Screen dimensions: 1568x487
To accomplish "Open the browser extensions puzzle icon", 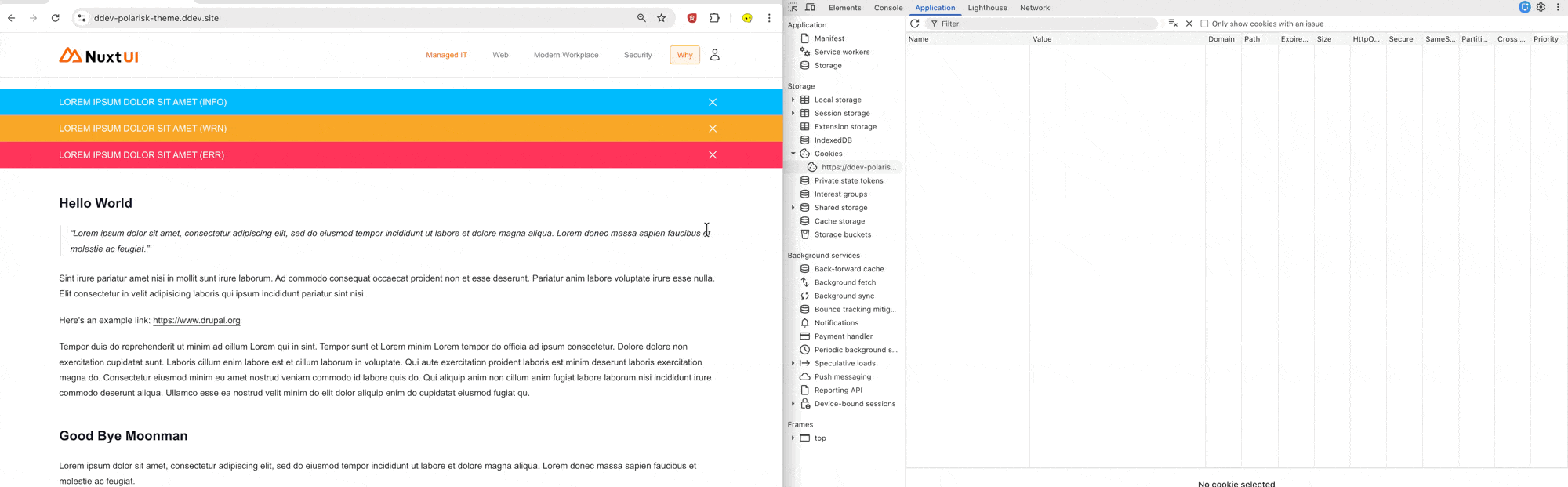I will pyautogui.click(x=714, y=18).
